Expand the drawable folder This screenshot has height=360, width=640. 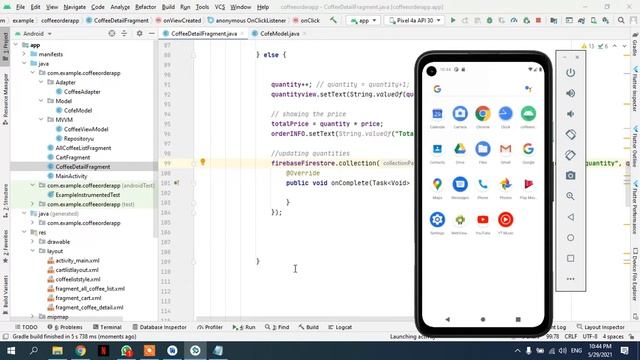tap(33, 242)
